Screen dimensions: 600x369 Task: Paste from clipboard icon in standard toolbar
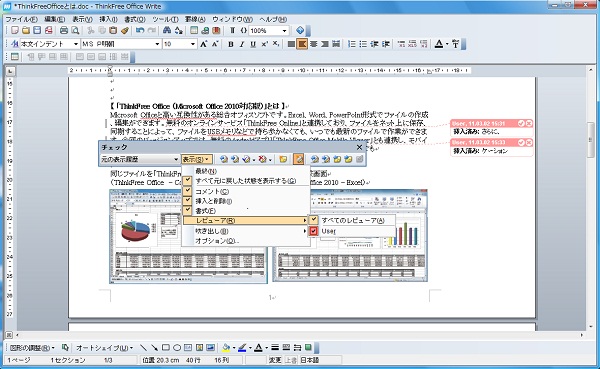(113, 30)
